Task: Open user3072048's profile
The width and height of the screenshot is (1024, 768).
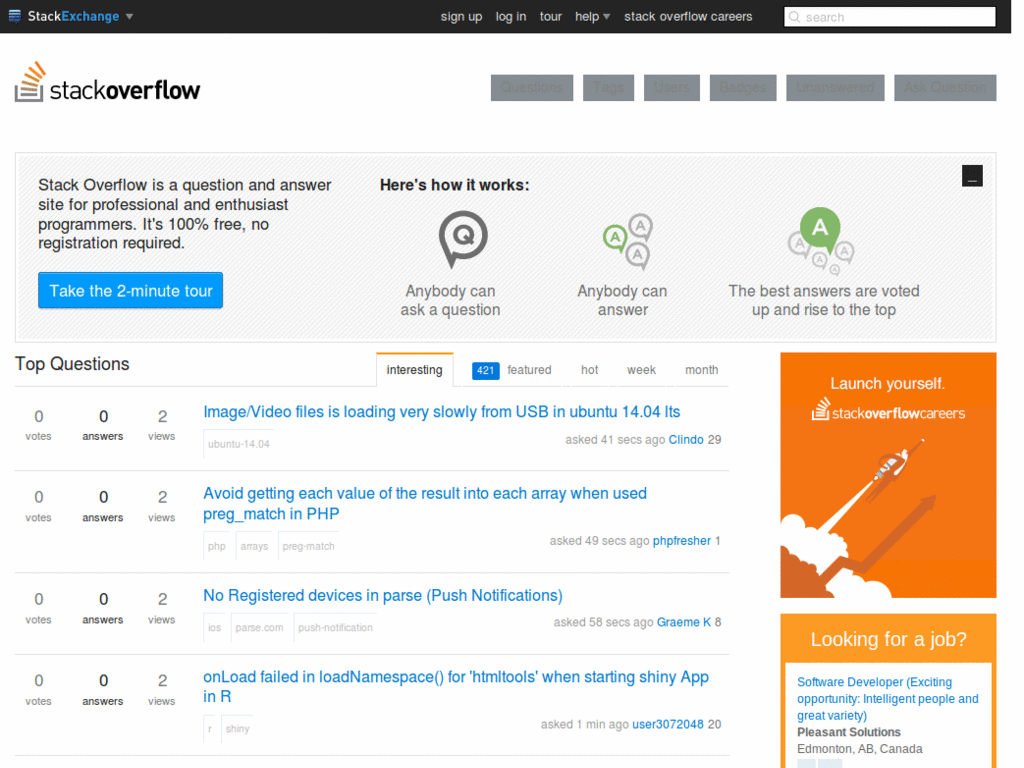Action: pos(667,724)
